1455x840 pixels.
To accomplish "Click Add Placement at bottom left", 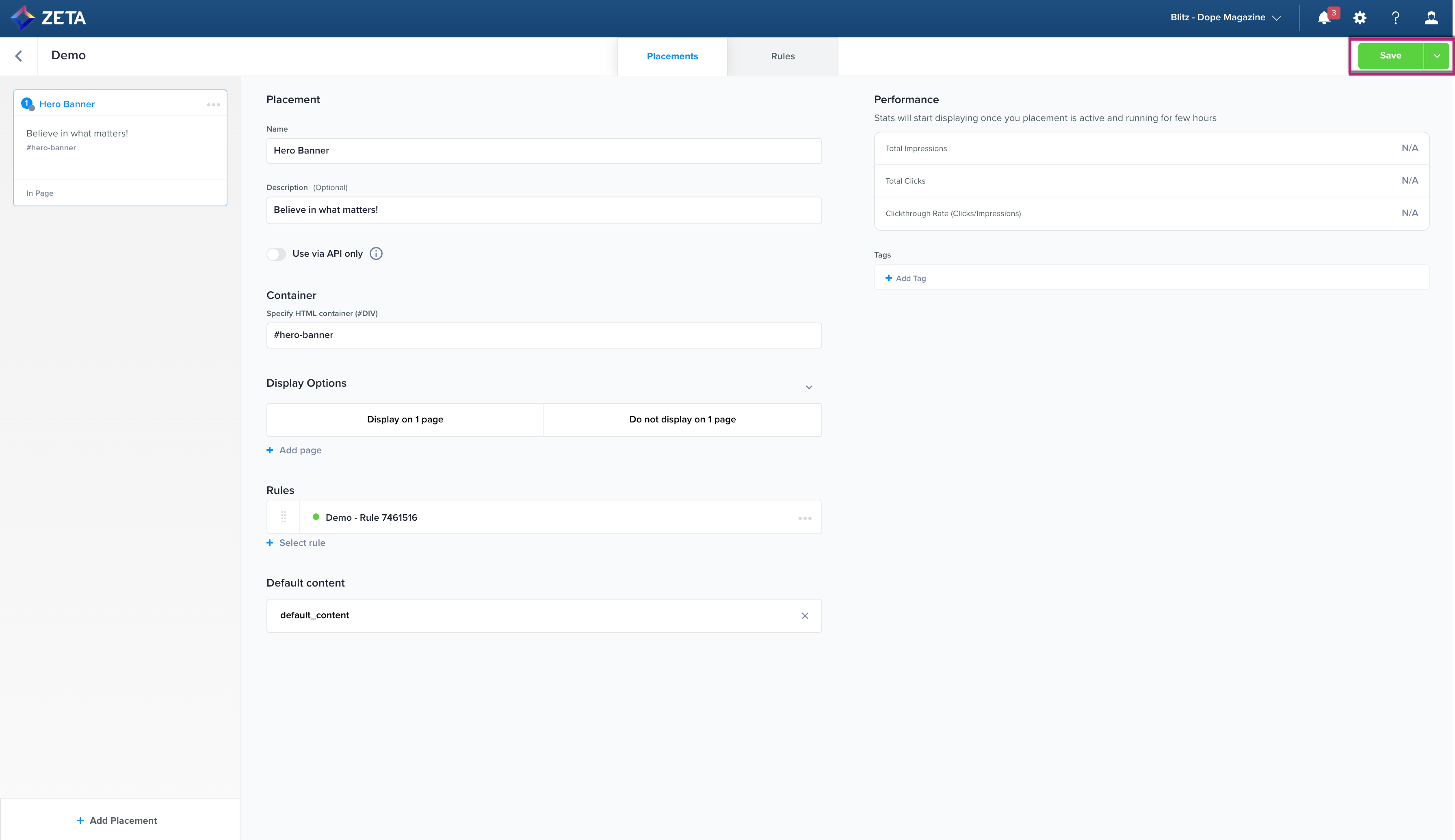I will [x=117, y=821].
